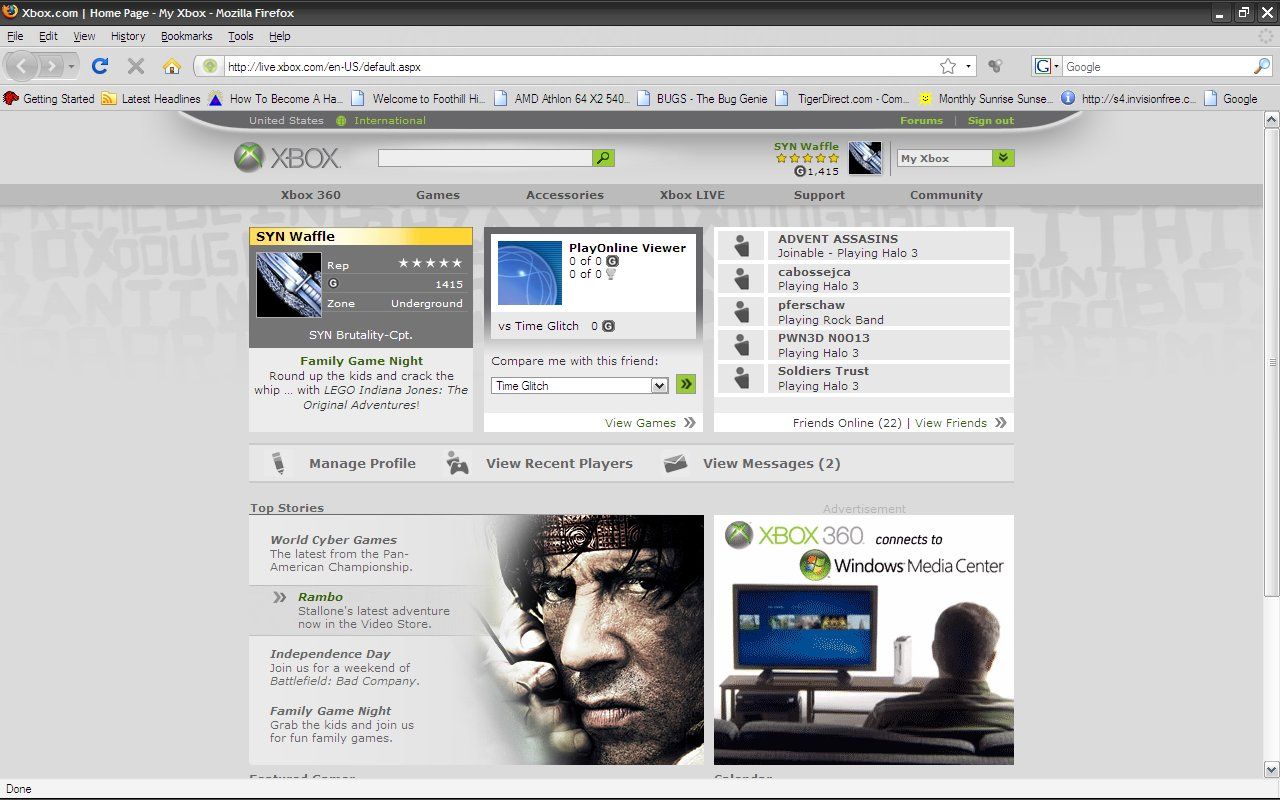
Task: Click the green Xbox search magnifier button
Action: click(603, 157)
